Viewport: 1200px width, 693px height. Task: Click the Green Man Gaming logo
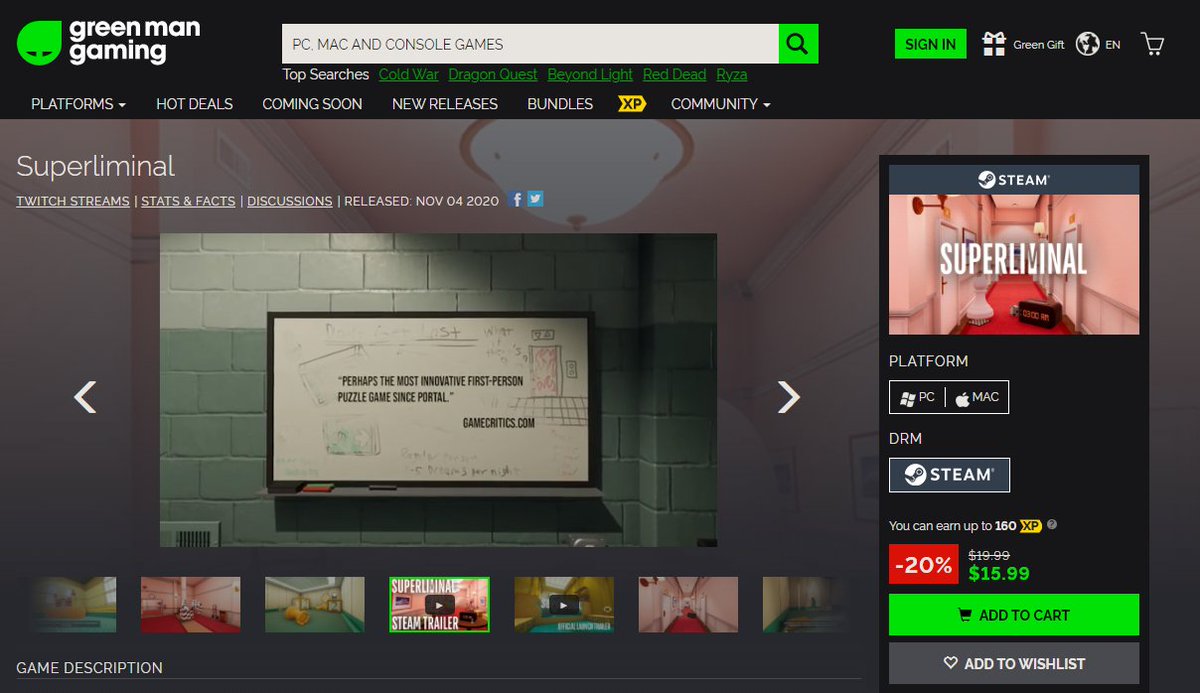pyautogui.click(x=108, y=42)
